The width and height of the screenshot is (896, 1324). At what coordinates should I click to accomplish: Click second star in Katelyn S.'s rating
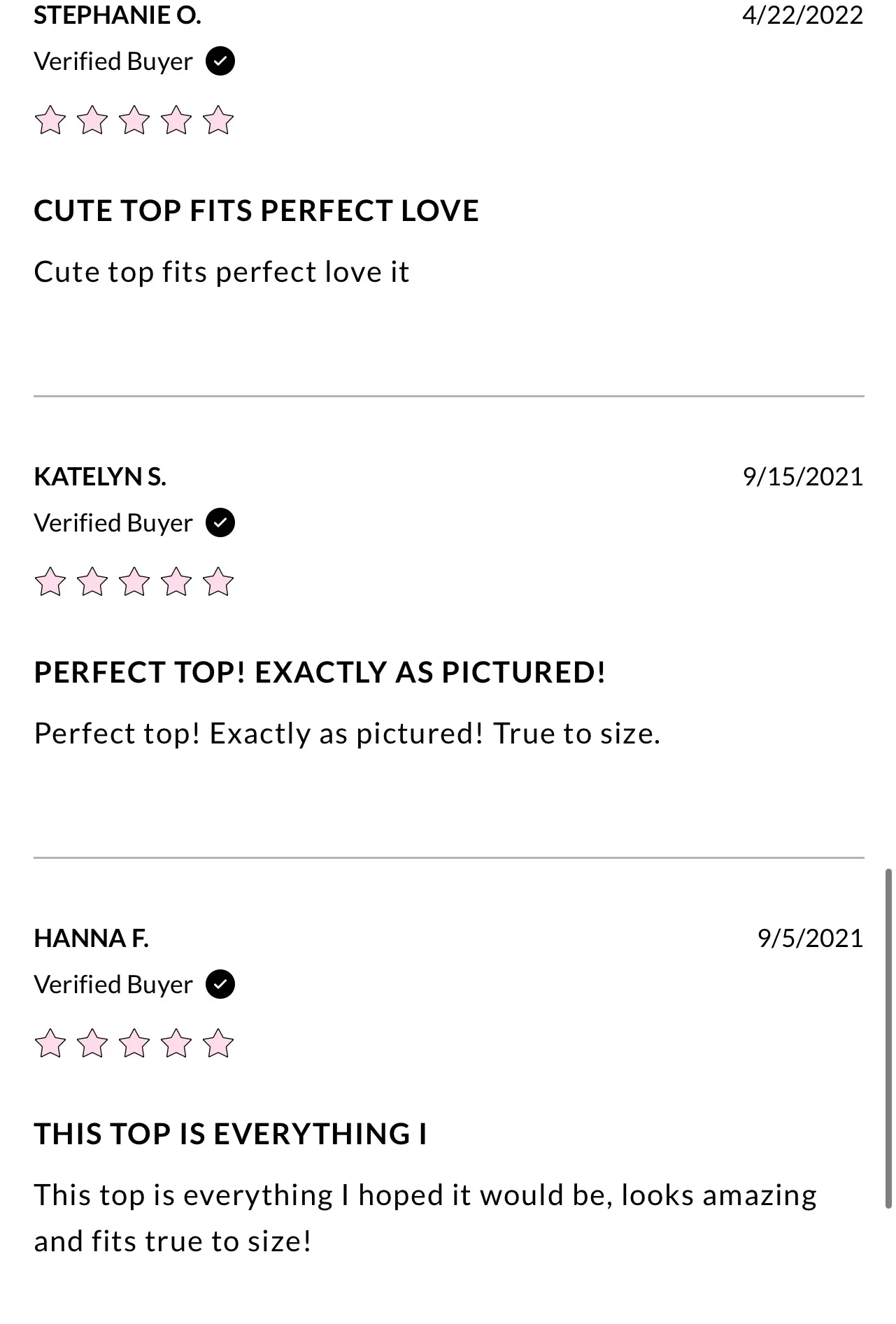point(92,582)
